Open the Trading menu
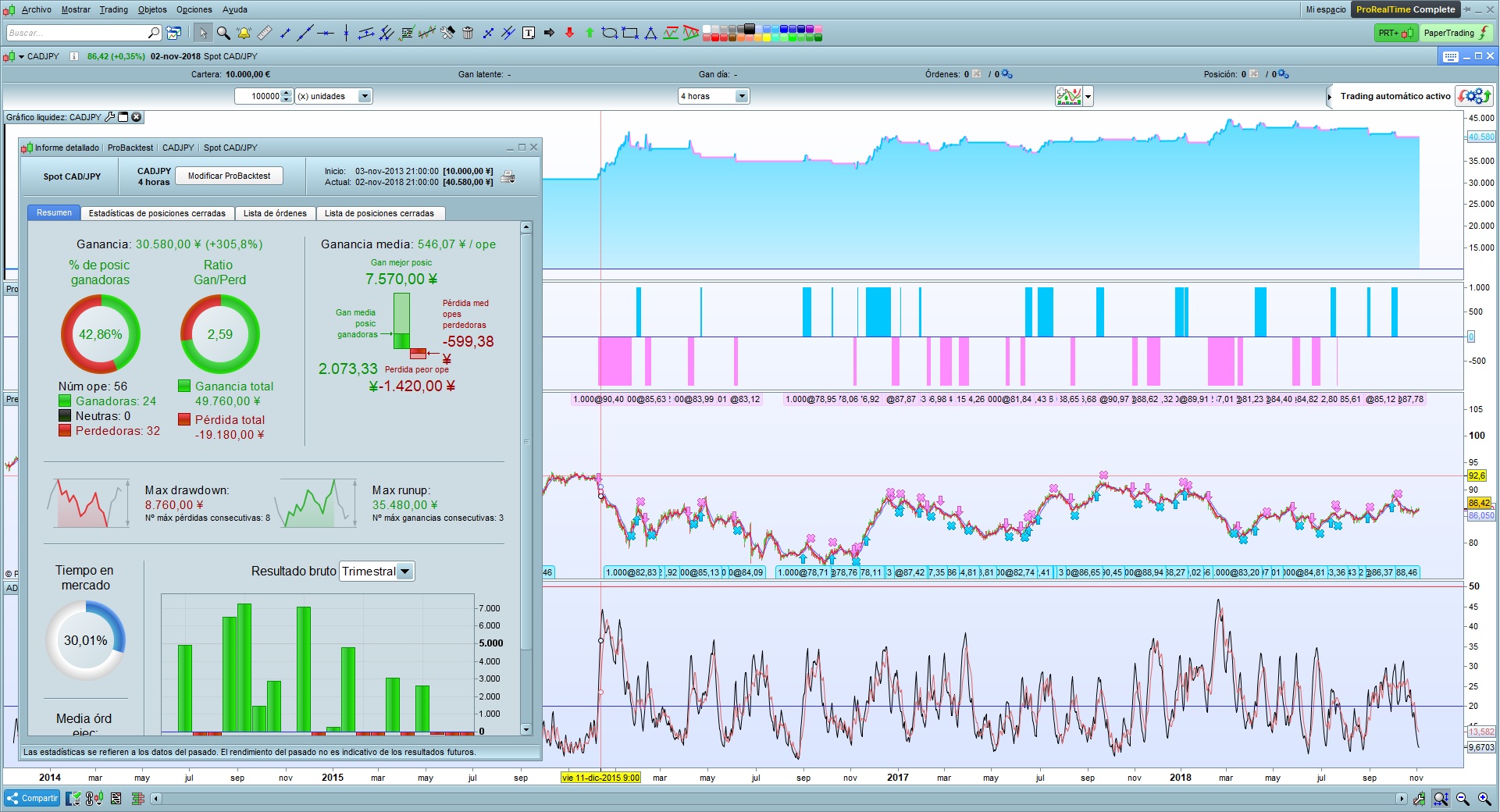 (x=113, y=9)
